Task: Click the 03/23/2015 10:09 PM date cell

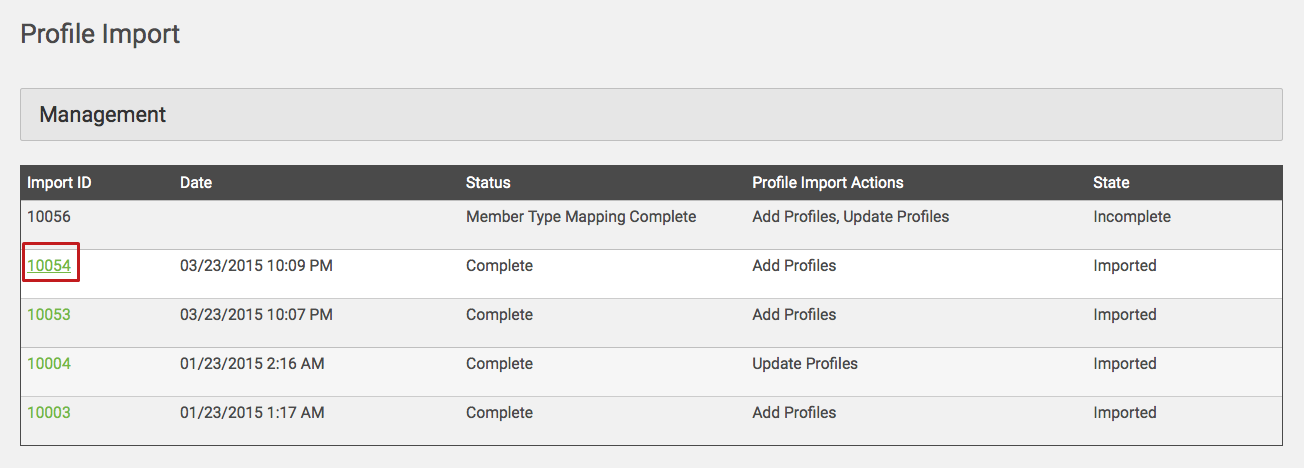Action: tap(256, 266)
